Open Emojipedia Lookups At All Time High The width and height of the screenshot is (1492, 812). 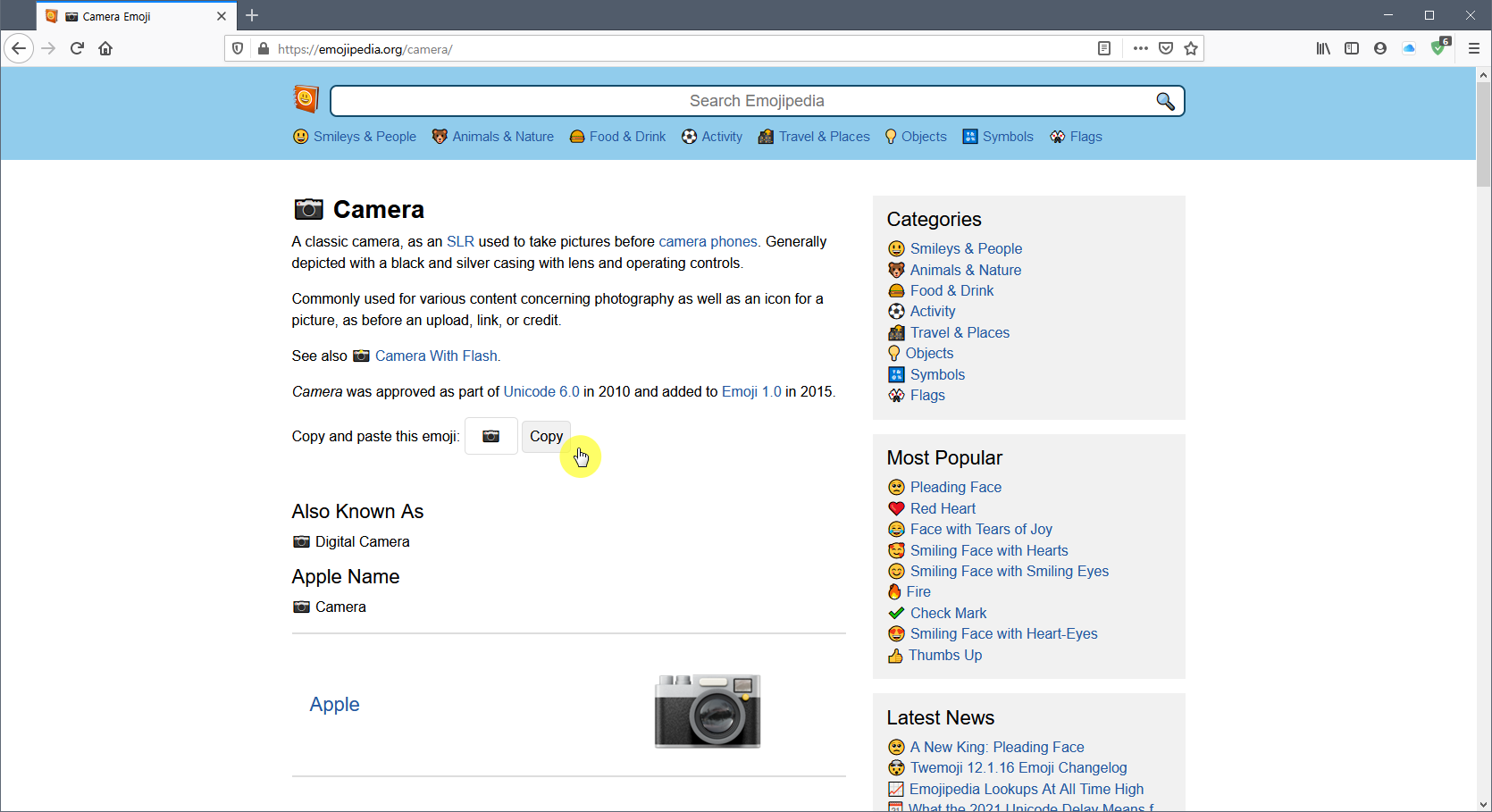(x=1027, y=789)
